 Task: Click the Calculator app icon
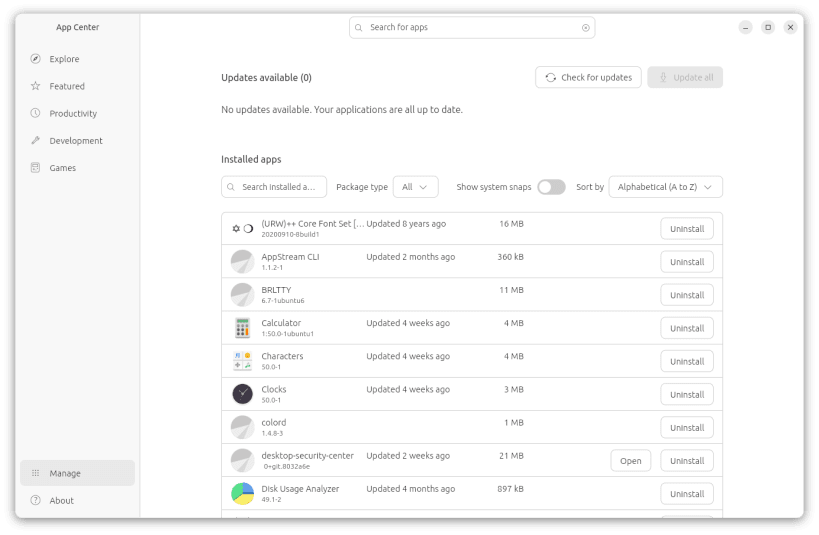[x=242, y=328]
